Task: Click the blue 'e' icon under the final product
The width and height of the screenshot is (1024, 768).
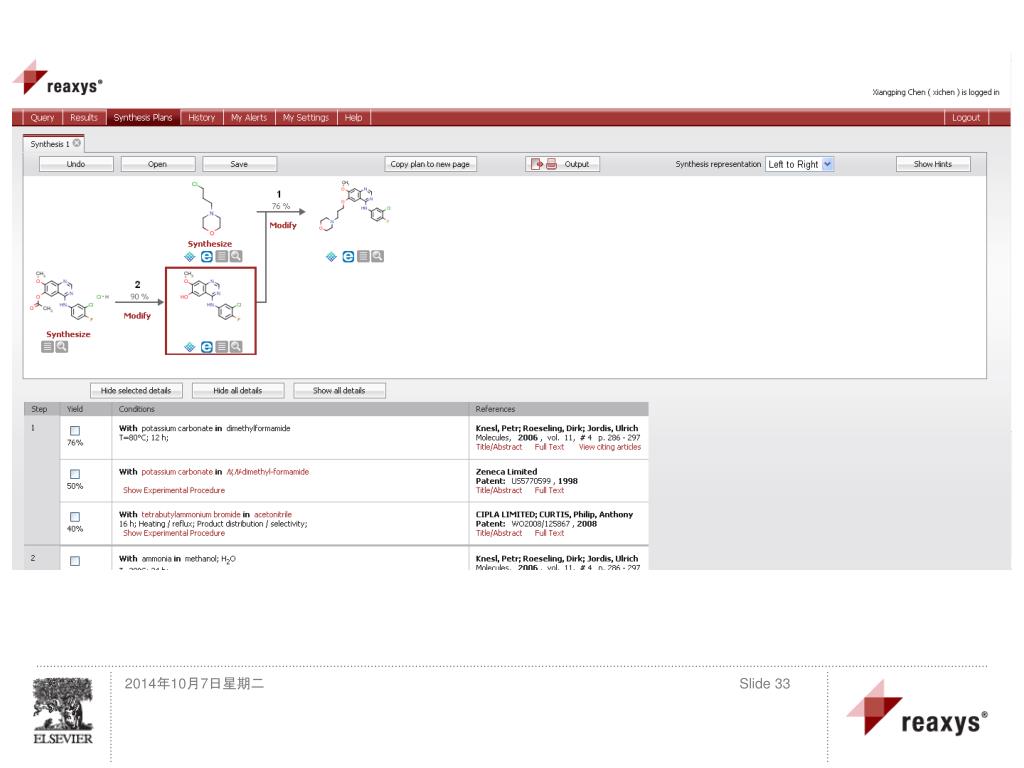Action: tap(348, 257)
